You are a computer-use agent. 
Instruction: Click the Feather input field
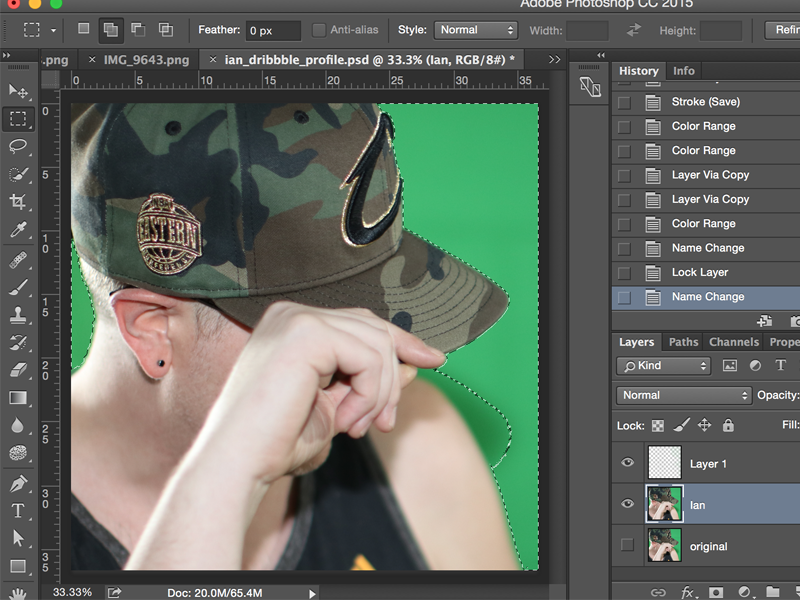pyautogui.click(x=273, y=31)
